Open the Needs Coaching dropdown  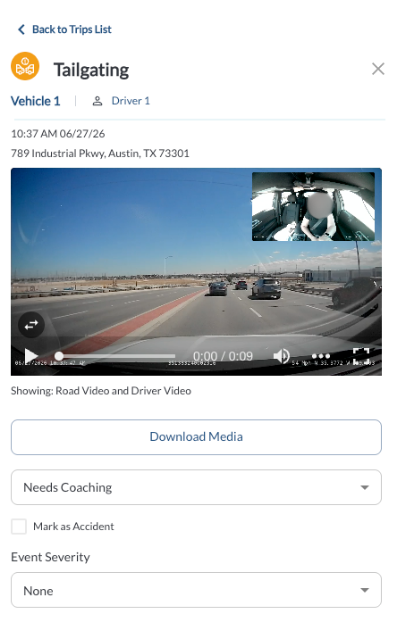196,487
